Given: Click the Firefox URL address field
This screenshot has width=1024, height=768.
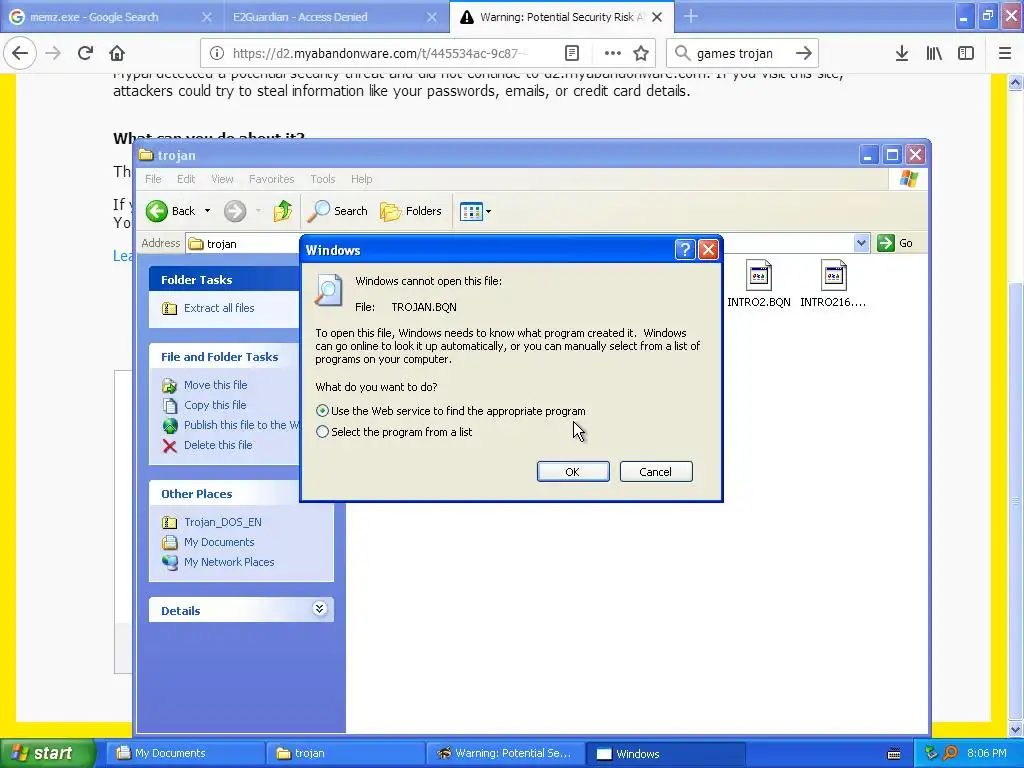Looking at the screenshot, I should point(379,53).
